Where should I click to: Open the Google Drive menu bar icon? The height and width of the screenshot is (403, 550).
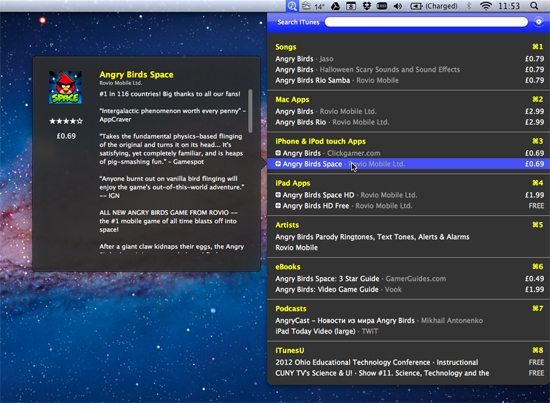click(335, 6)
